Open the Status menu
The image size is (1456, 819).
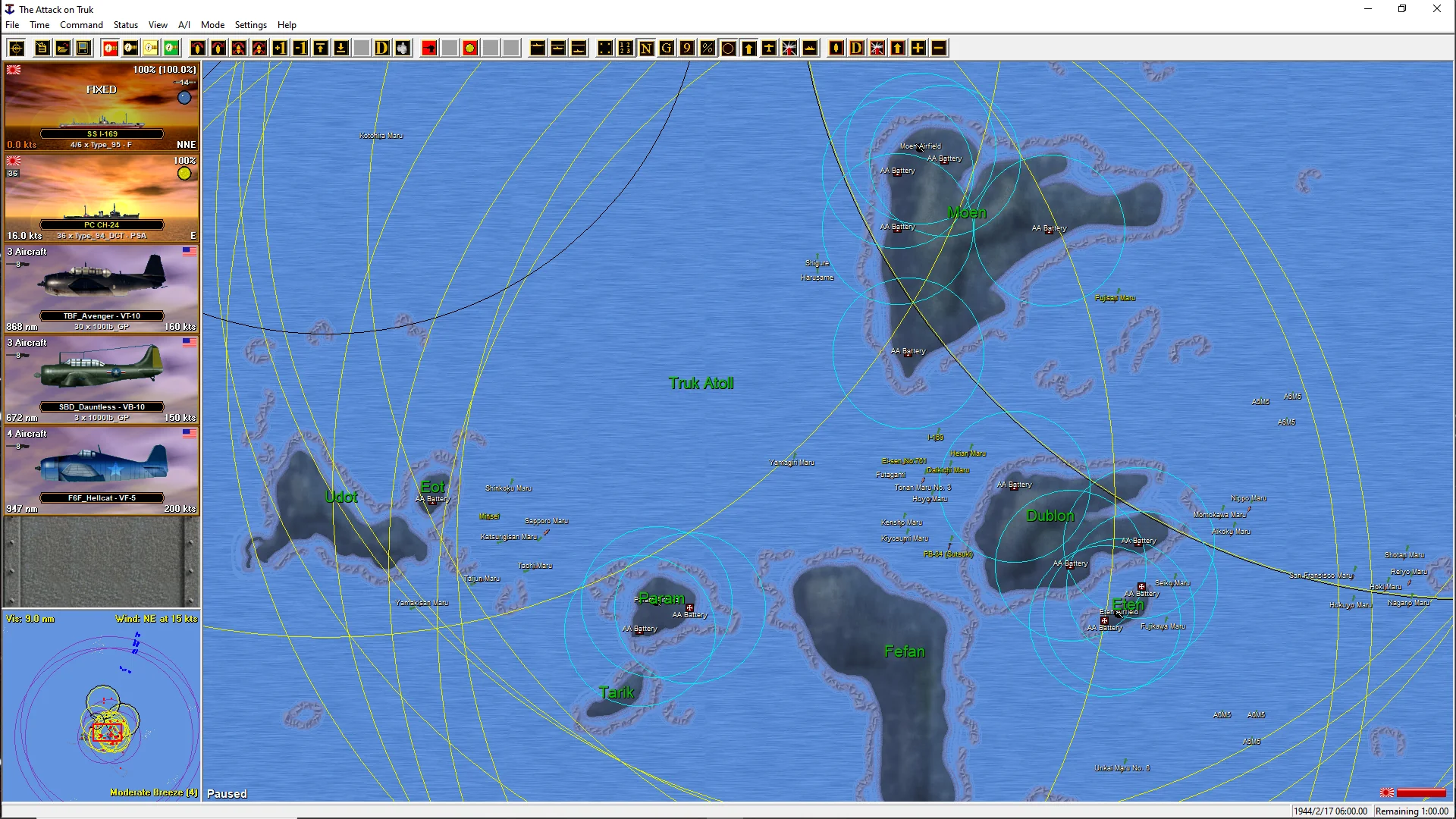tap(125, 25)
